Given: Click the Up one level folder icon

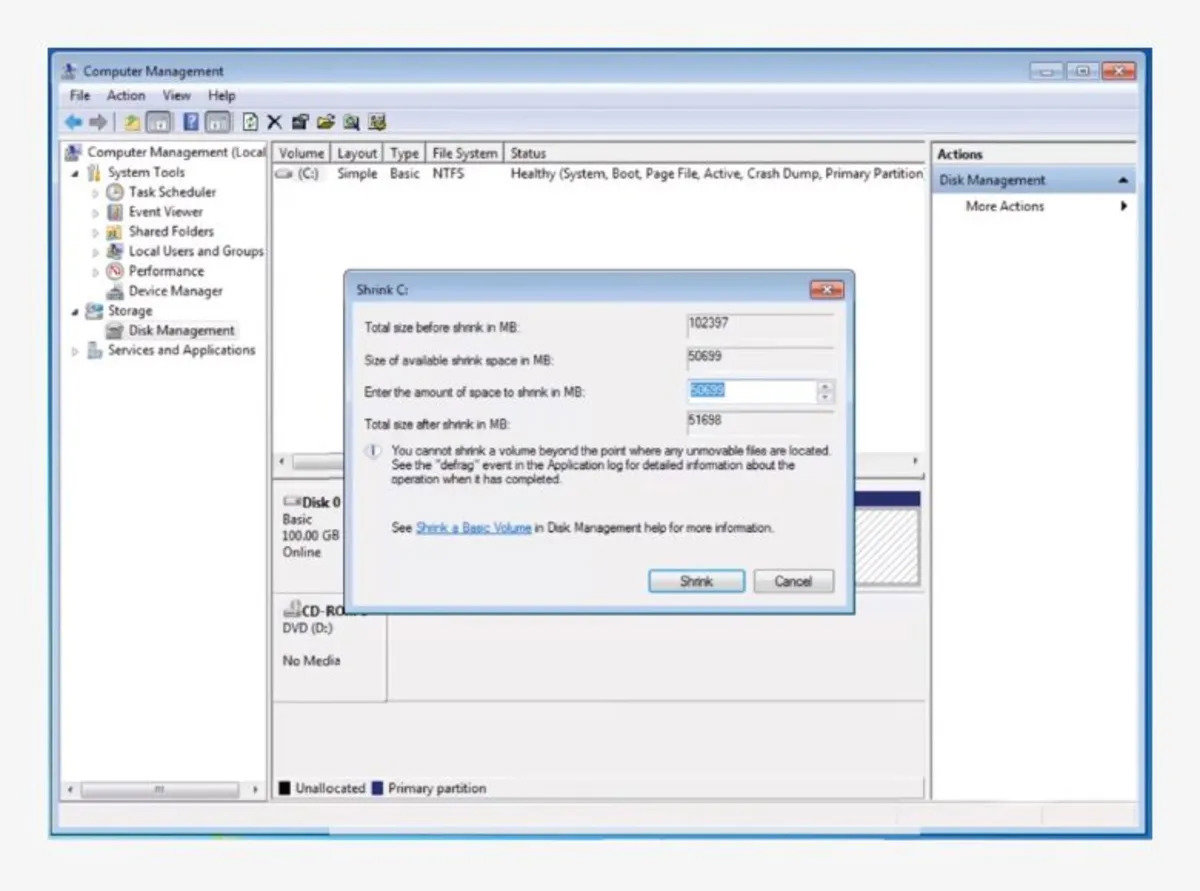Looking at the screenshot, I should (x=132, y=122).
